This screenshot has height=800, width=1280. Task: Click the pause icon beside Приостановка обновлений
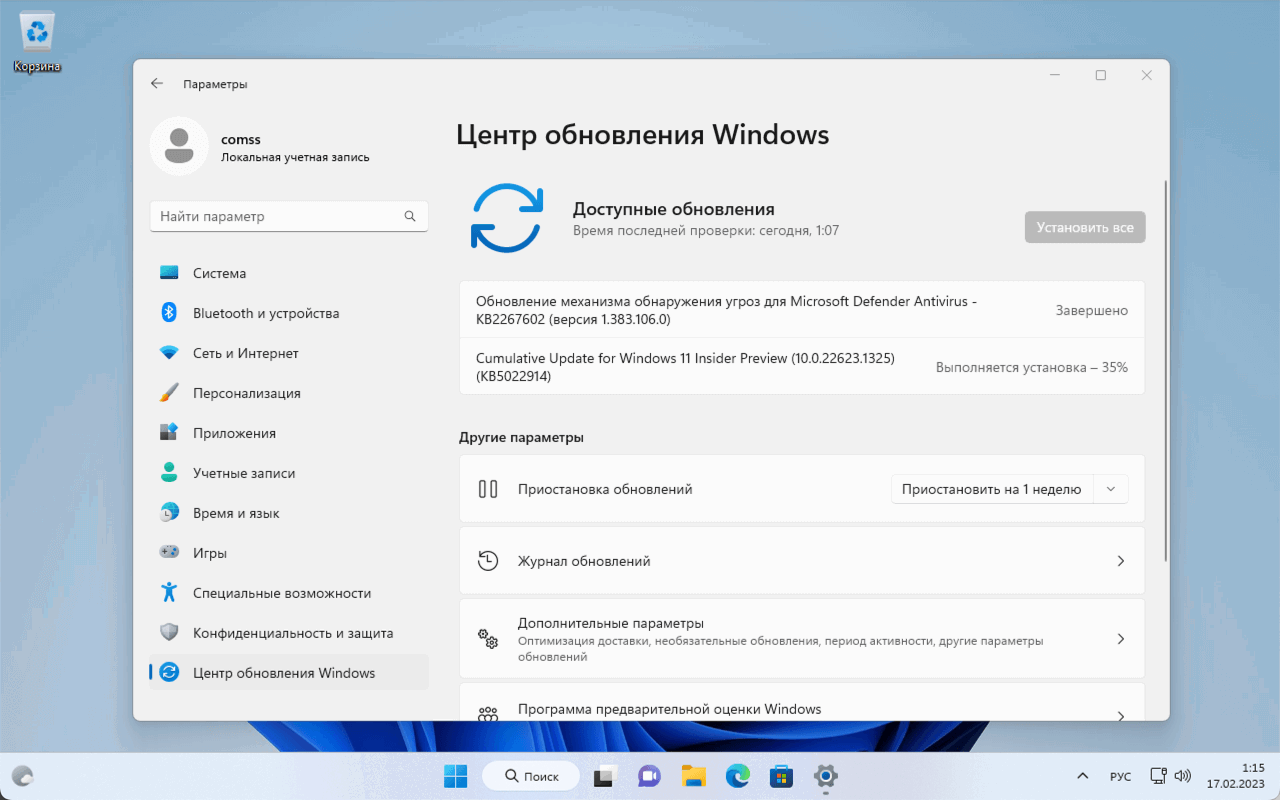coord(488,489)
